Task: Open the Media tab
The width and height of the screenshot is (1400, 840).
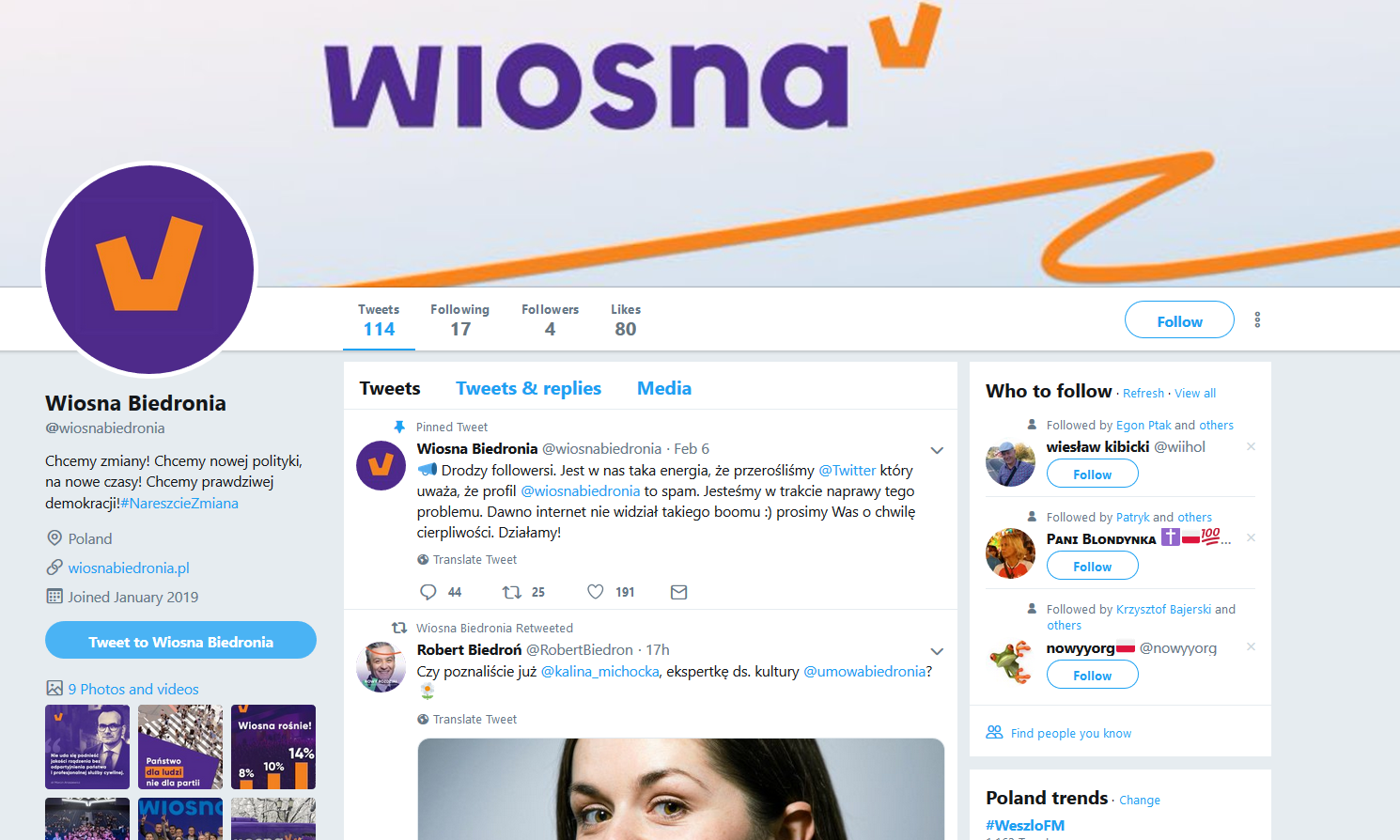Action: coord(664,388)
